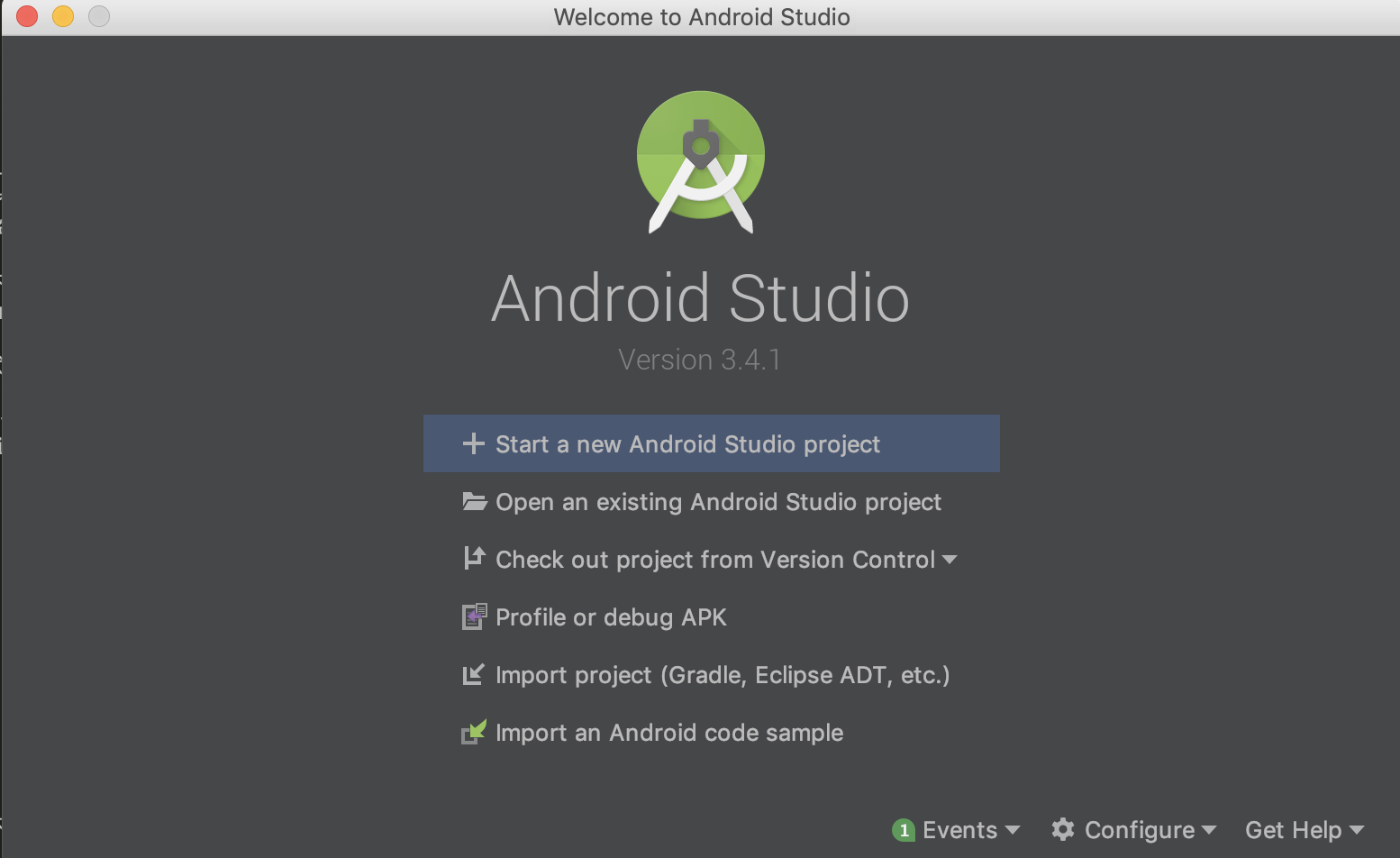Expand the Get Help dropdown arrow
The width and height of the screenshot is (1400, 858).
(x=1357, y=830)
